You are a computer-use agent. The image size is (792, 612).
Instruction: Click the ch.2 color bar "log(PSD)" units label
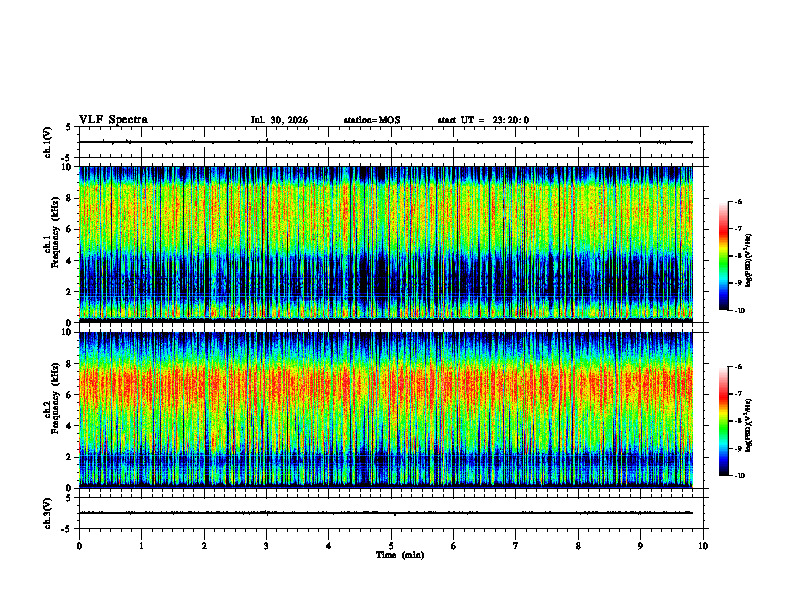[x=749, y=425]
